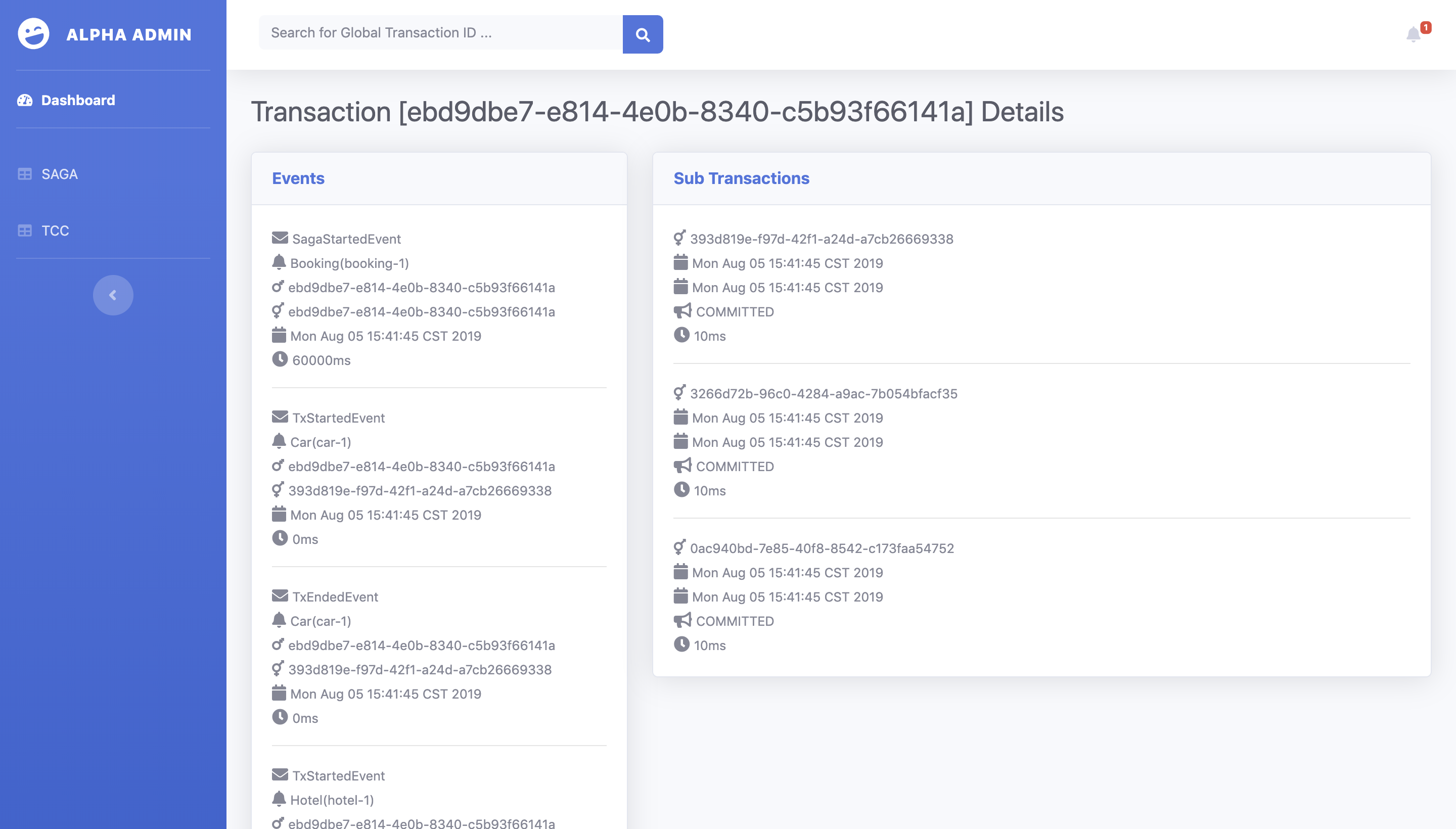The width and height of the screenshot is (1456, 829).
Task: Click the bell icon beside Booking(booking-1)
Action: 279,262
